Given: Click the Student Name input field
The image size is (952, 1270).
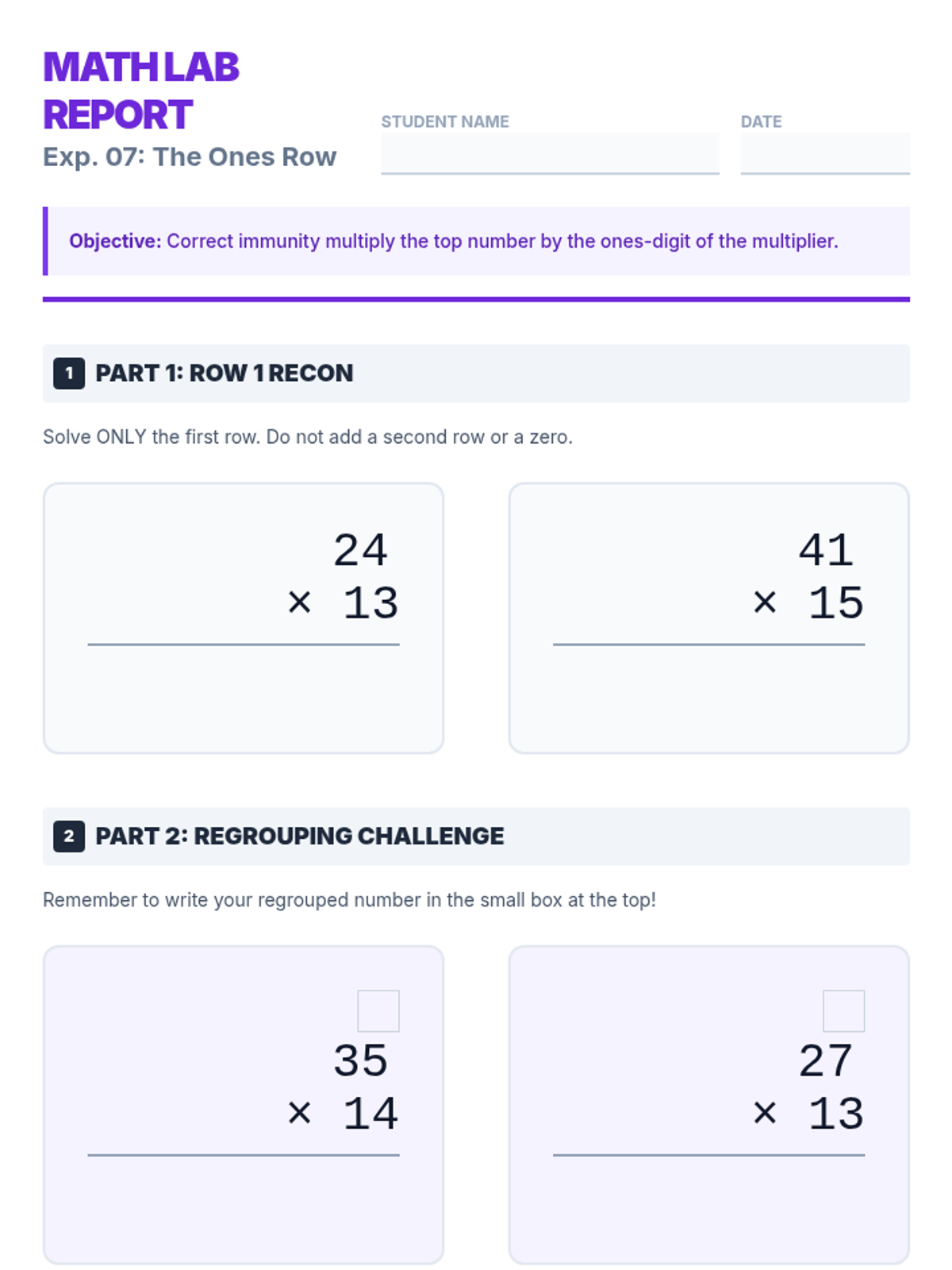Looking at the screenshot, I should pyautogui.click(x=550, y=153).
